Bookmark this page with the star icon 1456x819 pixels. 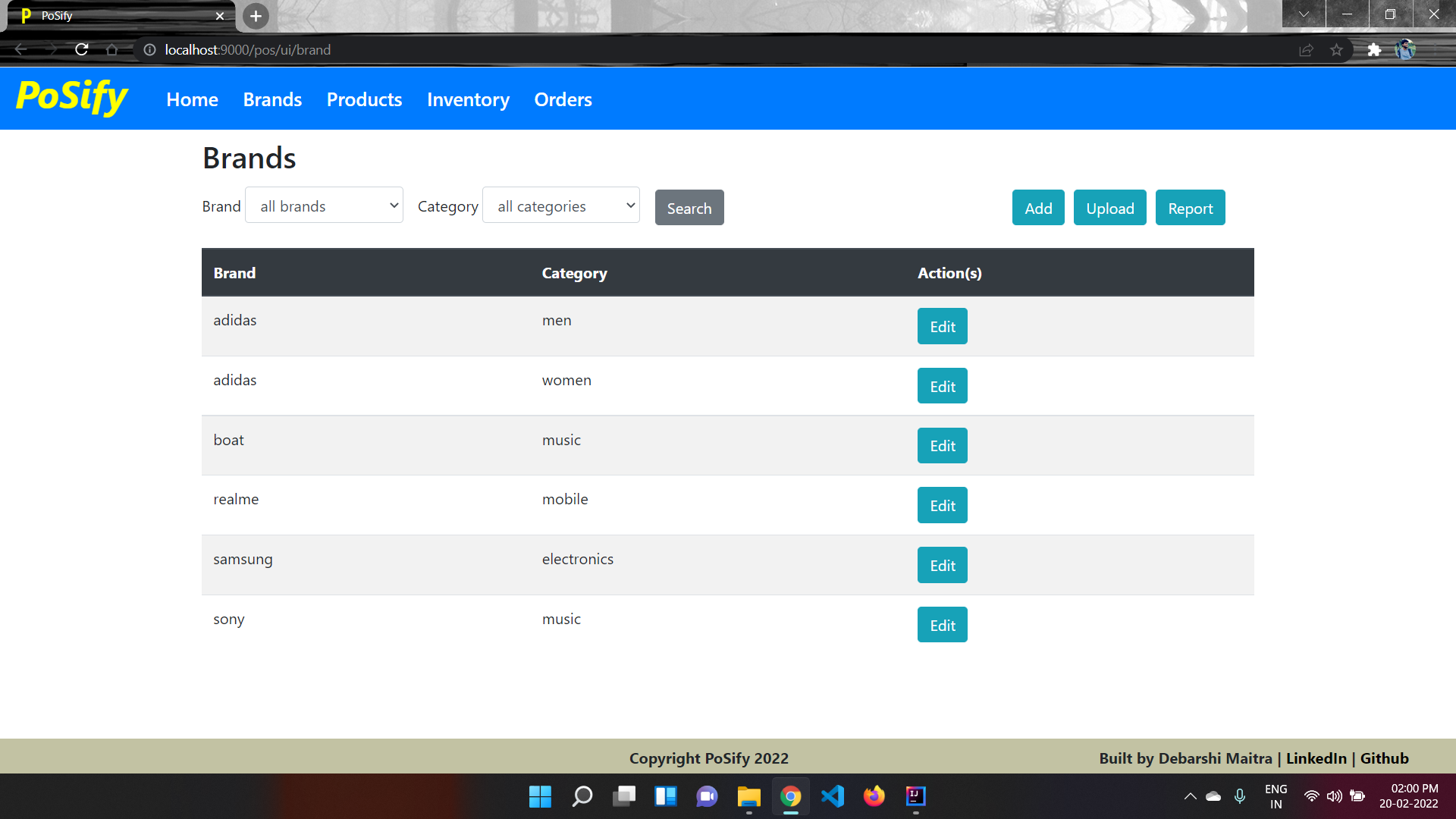(x=1337, y=49)
